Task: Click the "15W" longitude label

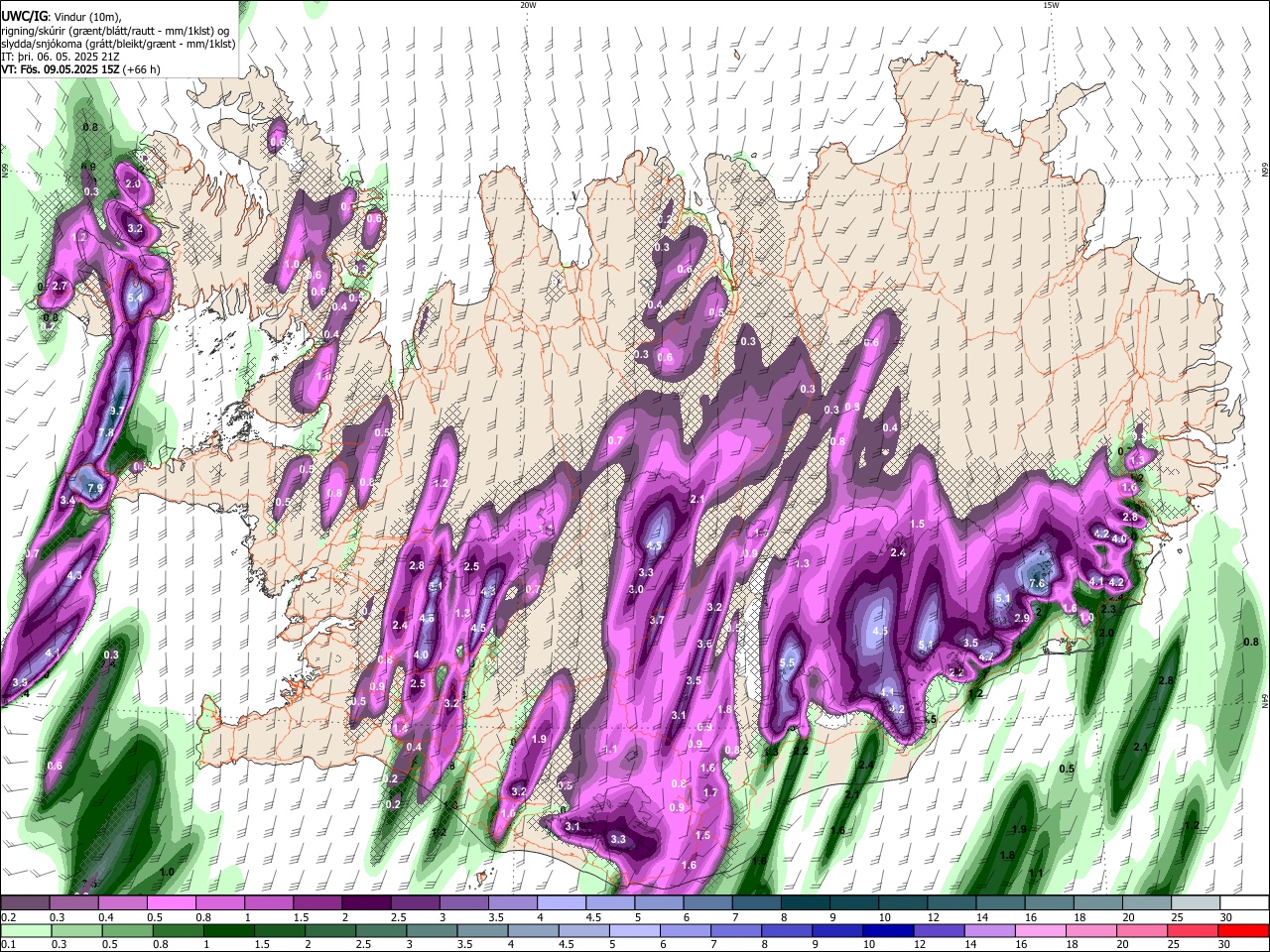Action: [1051, 5]
